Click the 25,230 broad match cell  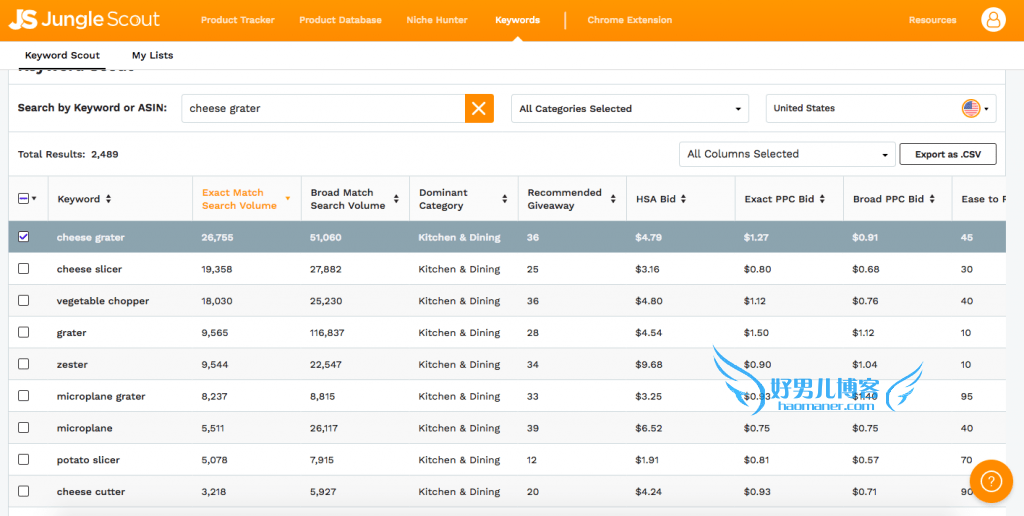(326, 301)
